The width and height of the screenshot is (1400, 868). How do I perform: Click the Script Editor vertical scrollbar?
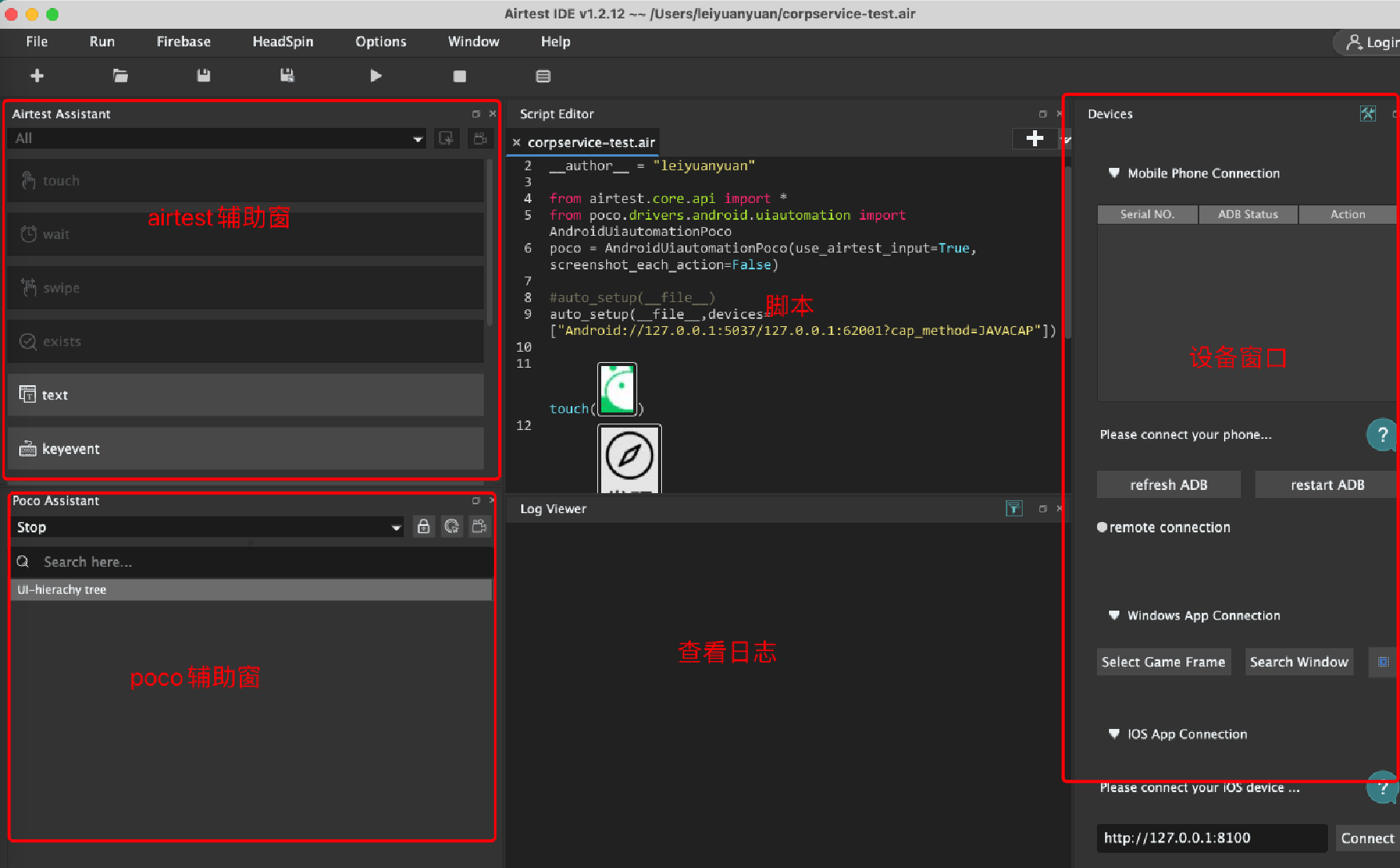click(1067, 252)
